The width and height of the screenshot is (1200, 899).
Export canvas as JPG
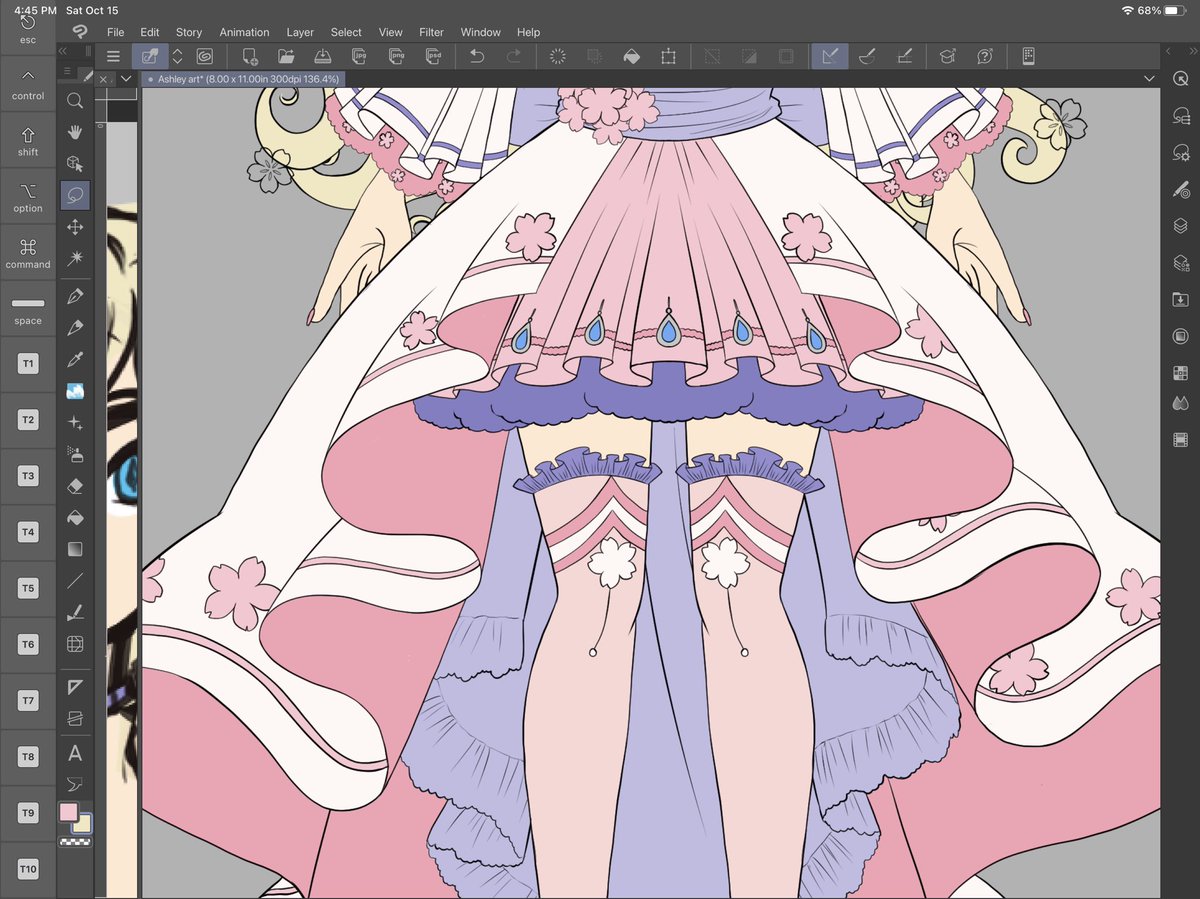(x=359, y=57)
